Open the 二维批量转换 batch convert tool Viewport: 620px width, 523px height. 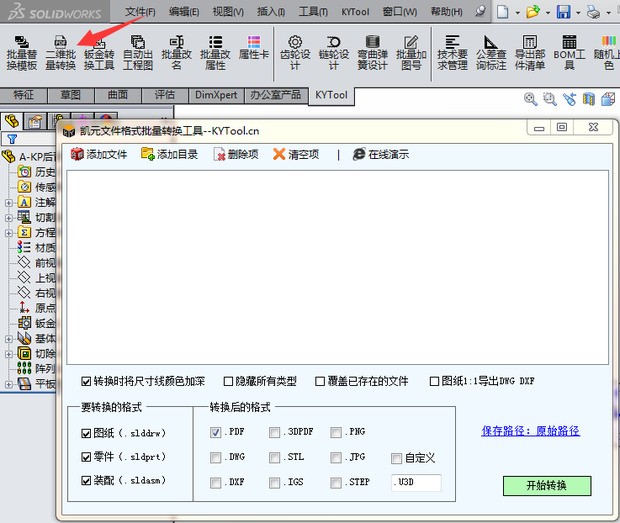[x=60, y=52]
